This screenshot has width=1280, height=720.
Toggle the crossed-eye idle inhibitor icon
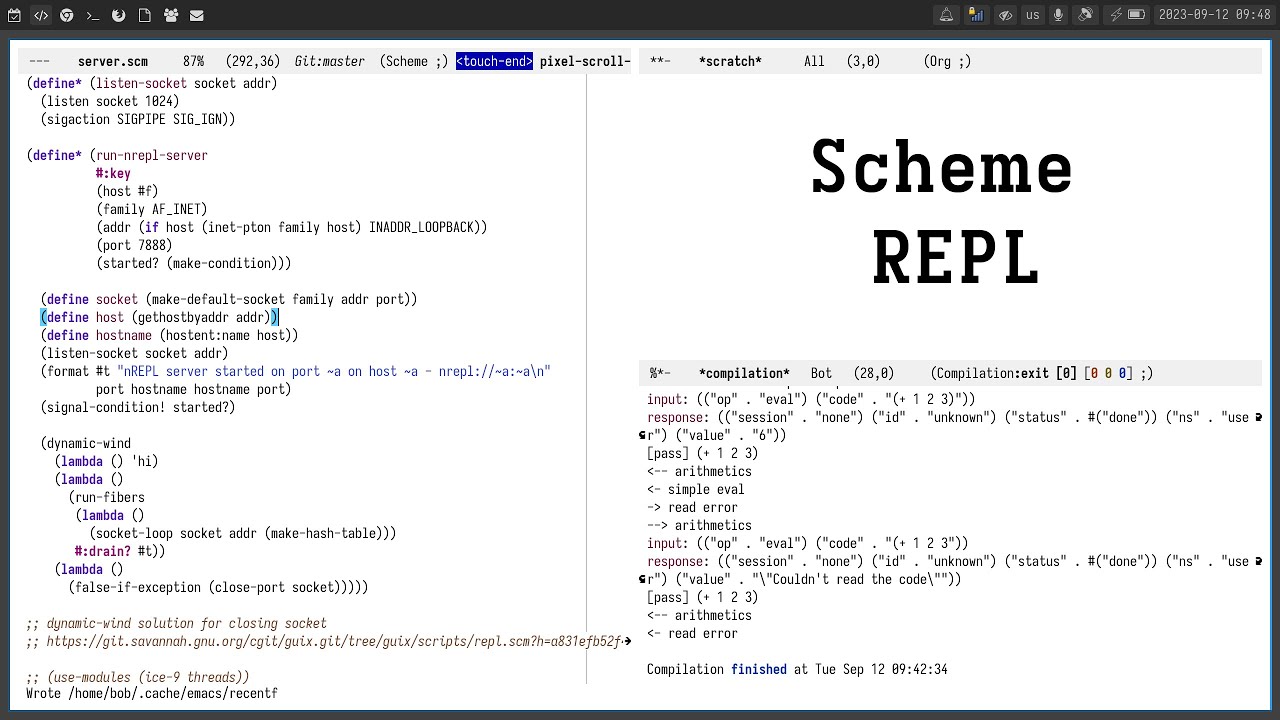1005,15
